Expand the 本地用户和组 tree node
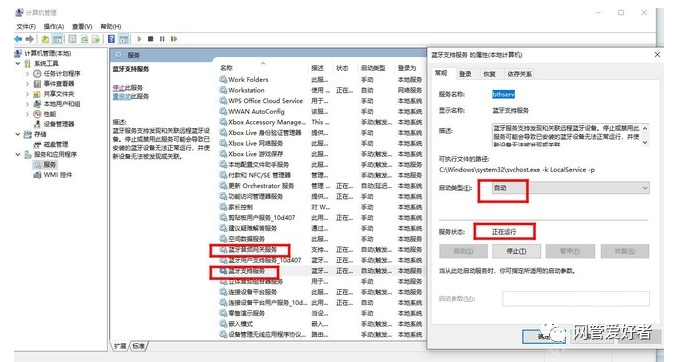 (28, 104)
